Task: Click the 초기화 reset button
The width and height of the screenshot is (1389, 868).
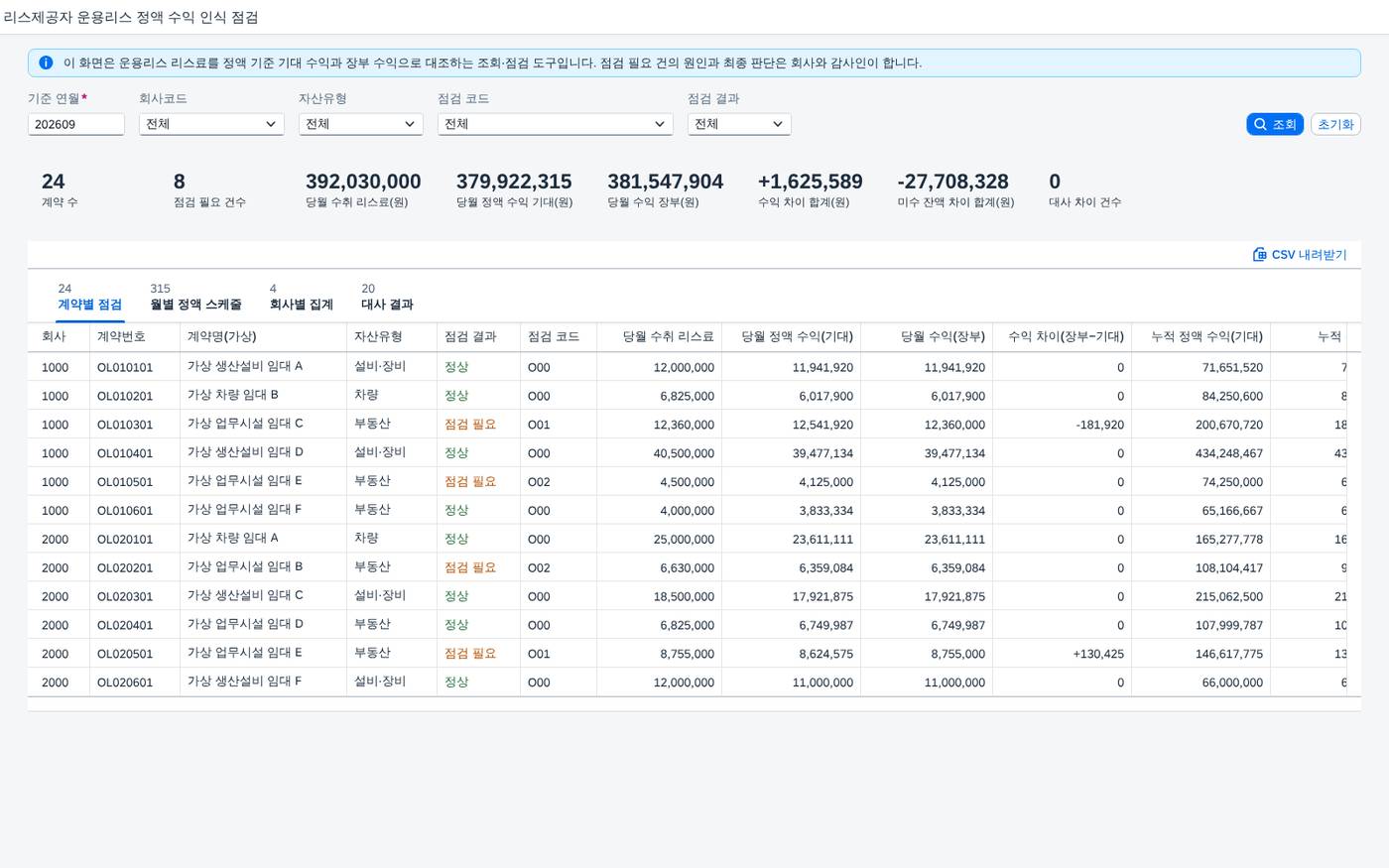Action: 1335,124
